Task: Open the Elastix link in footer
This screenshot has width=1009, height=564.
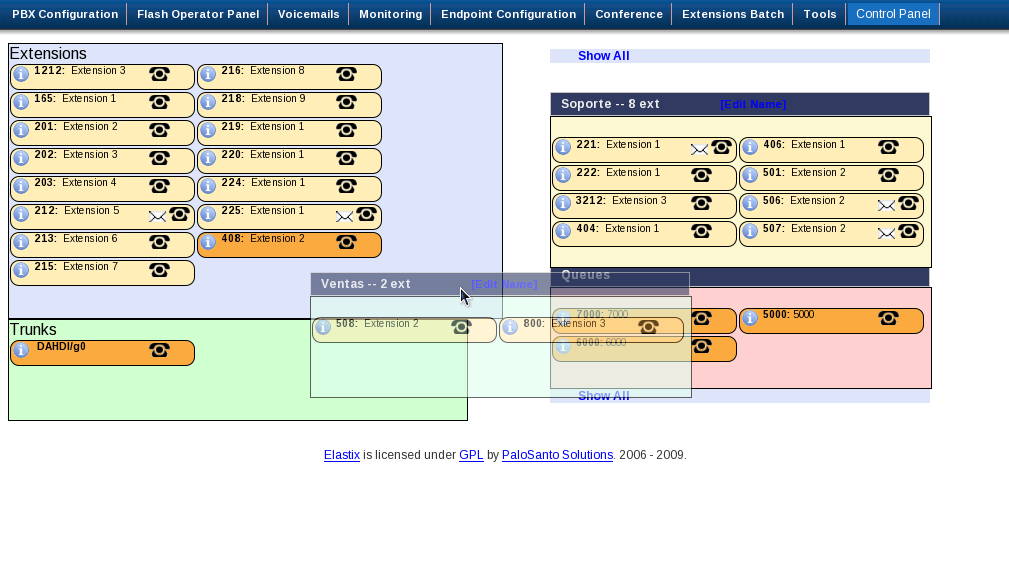Action: [342, 455]
